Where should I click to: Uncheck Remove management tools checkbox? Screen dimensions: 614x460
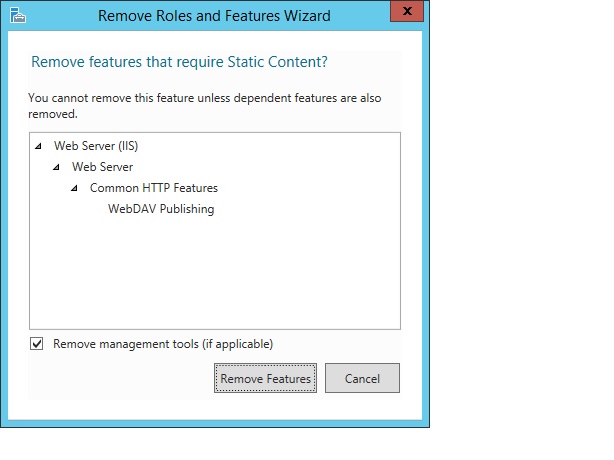coord(37,344)
